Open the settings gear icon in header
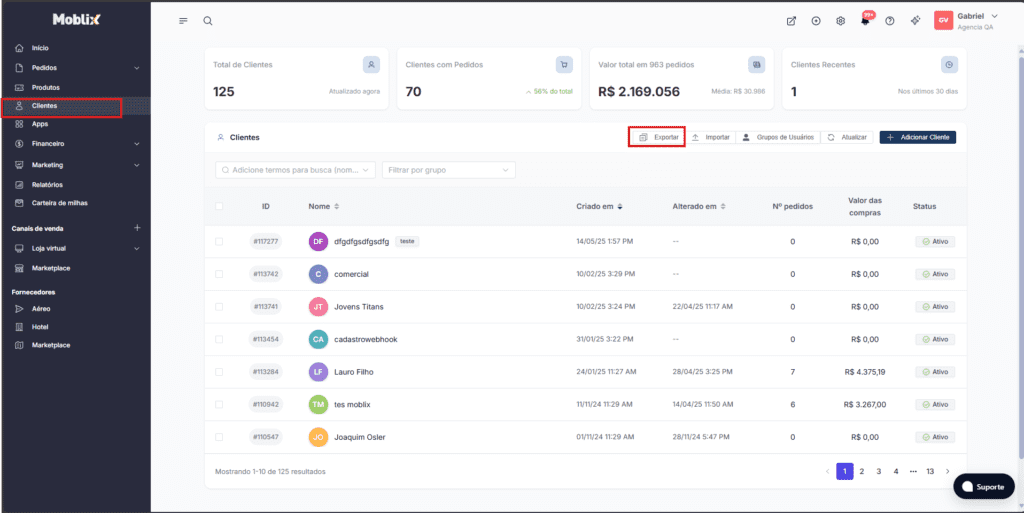This screenshot has width=1024, height=513. point(841,21)
